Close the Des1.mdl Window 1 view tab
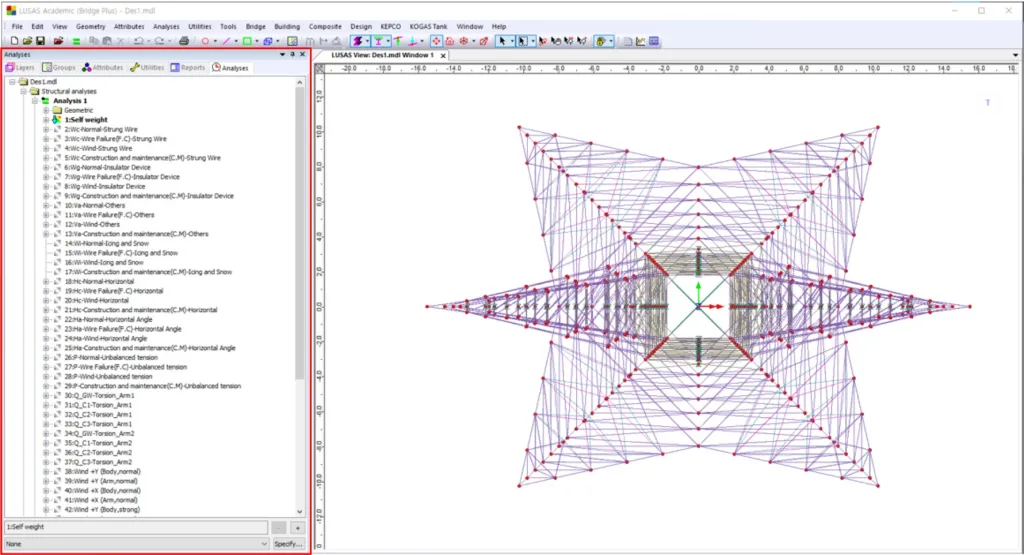The width and height of the screenshot is (1024, 555). (442, 56)
